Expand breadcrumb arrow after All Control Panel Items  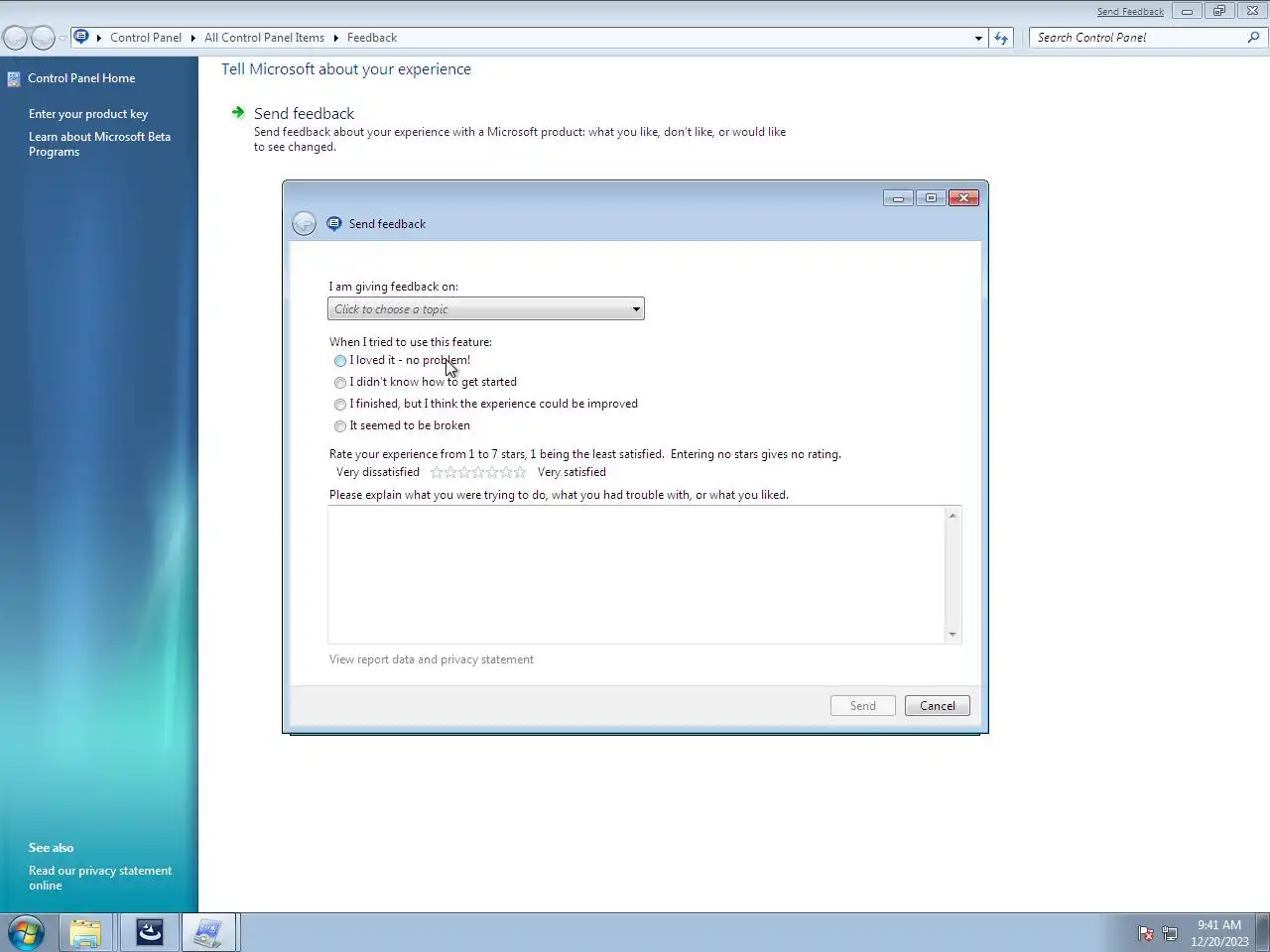pyautogui.click(x=335, y=38)
